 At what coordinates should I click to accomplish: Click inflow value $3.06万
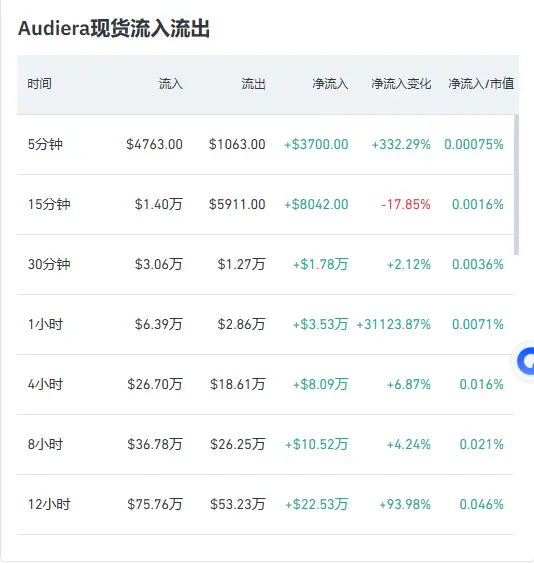click(x=159, y=264)
